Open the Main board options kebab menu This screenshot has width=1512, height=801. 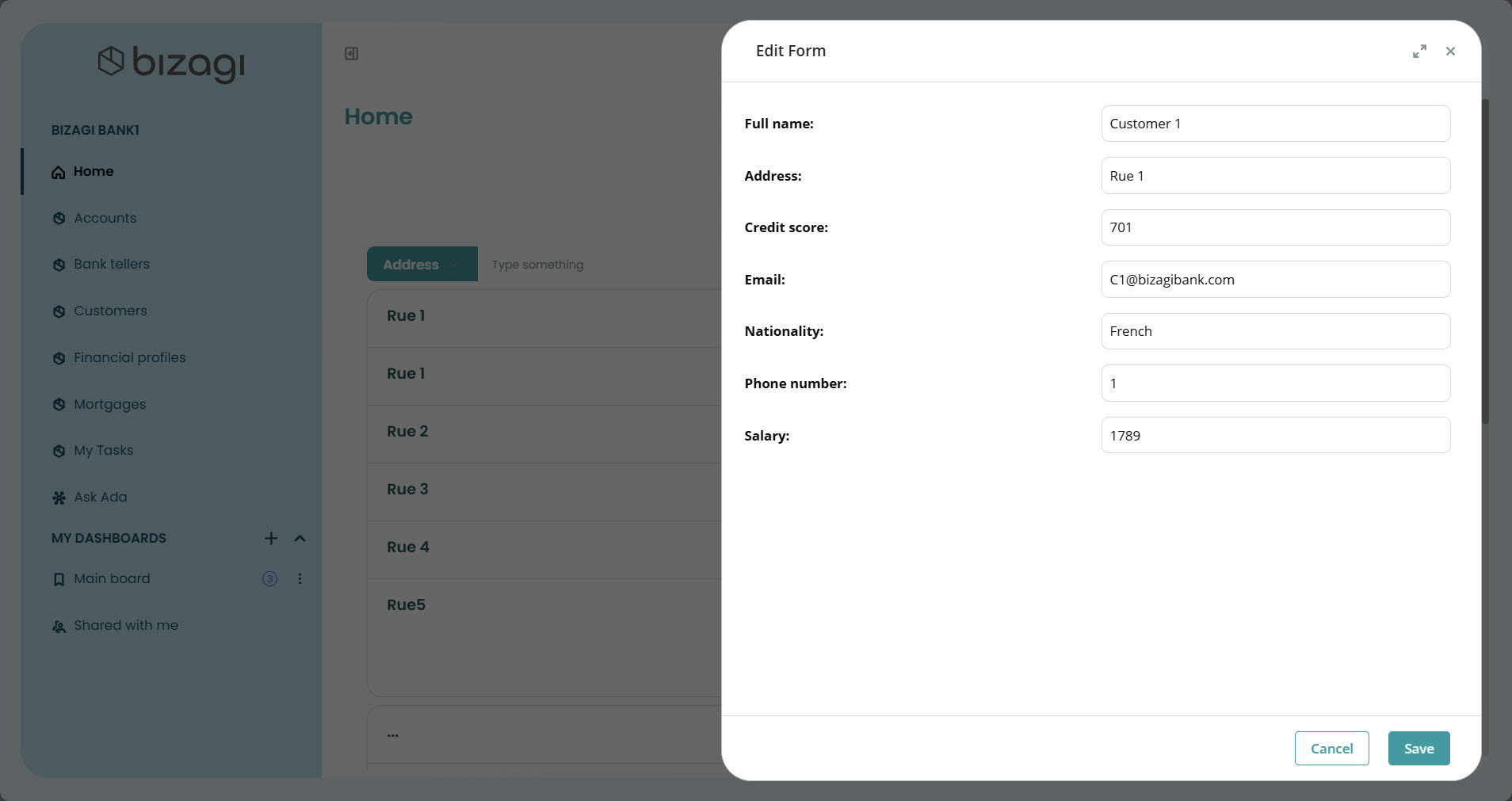(299, 578)
